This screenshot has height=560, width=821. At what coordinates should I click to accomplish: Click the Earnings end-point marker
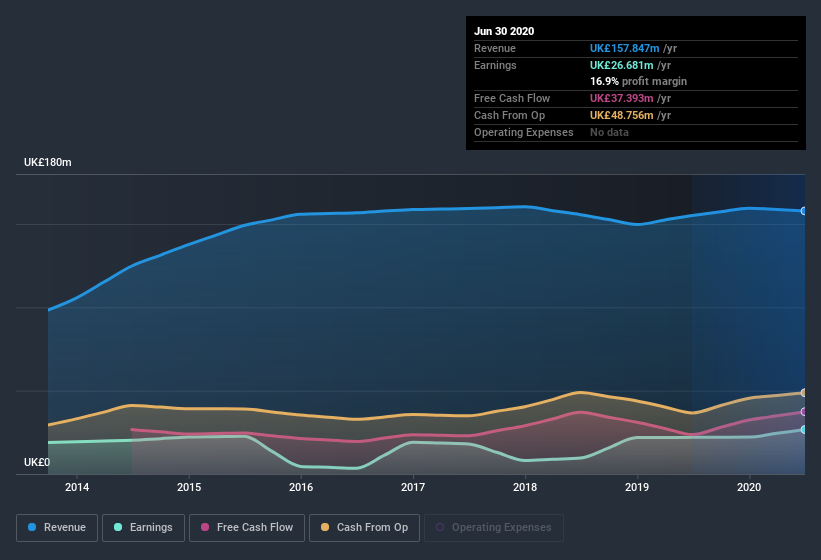(x=803, y=430)
